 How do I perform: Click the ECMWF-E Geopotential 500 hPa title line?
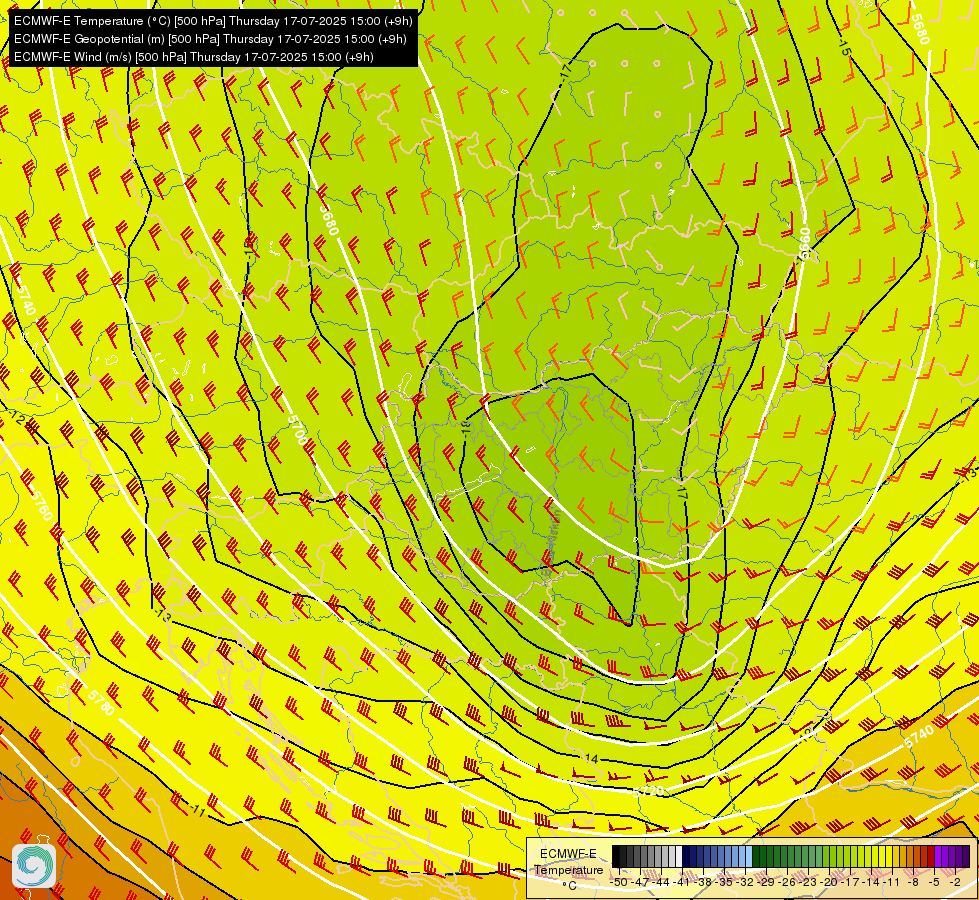(x=210, y=39)
